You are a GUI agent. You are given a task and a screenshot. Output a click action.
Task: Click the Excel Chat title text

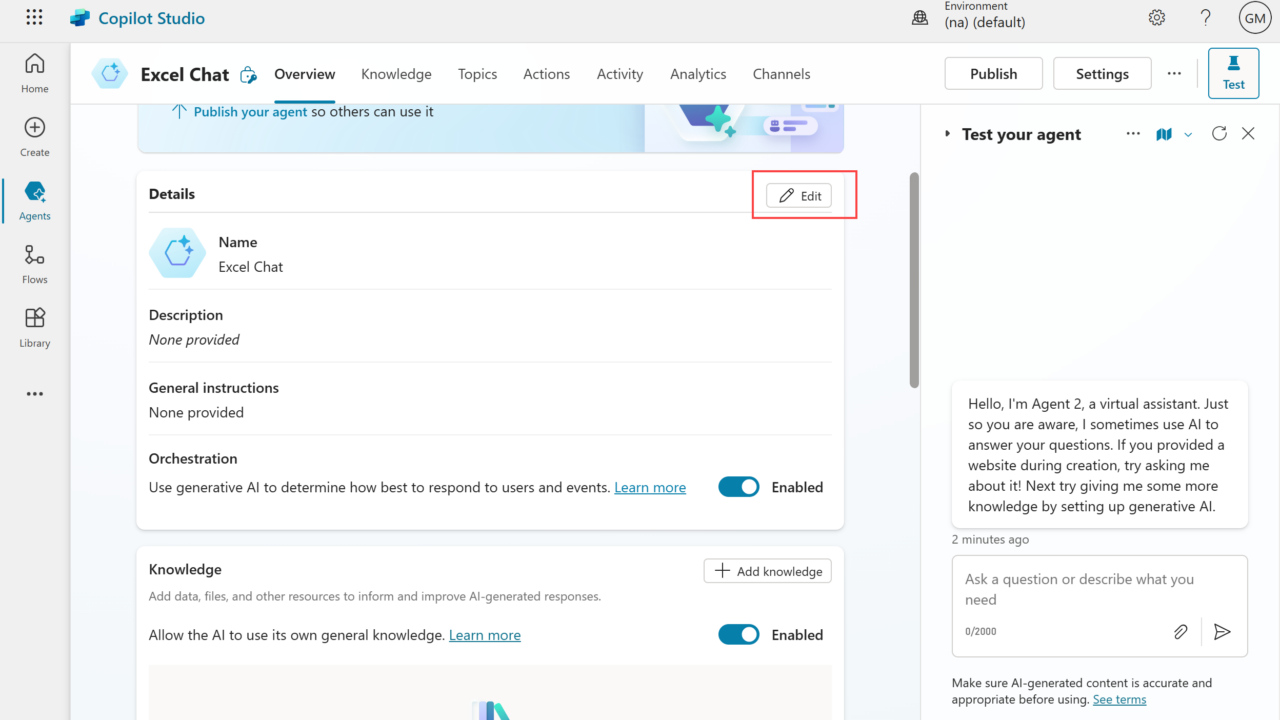click(x=185, y=74)
